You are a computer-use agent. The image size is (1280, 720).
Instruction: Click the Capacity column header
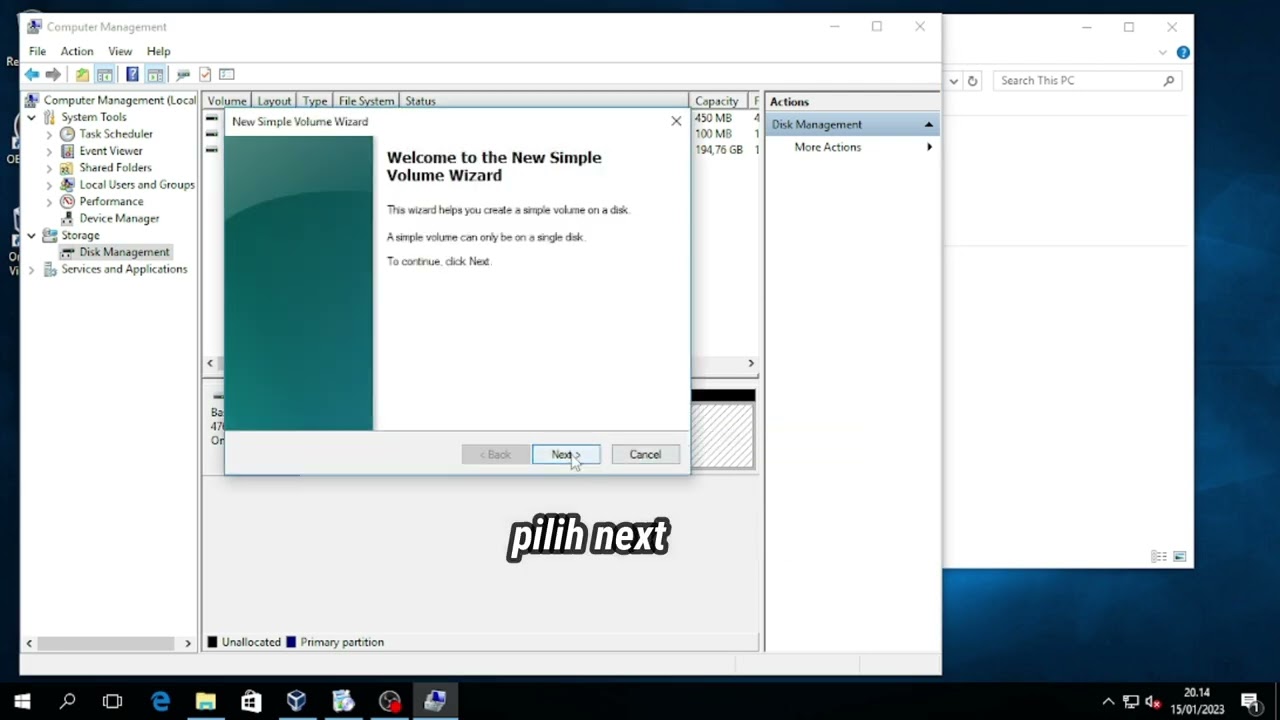click(x=720, y=101)
